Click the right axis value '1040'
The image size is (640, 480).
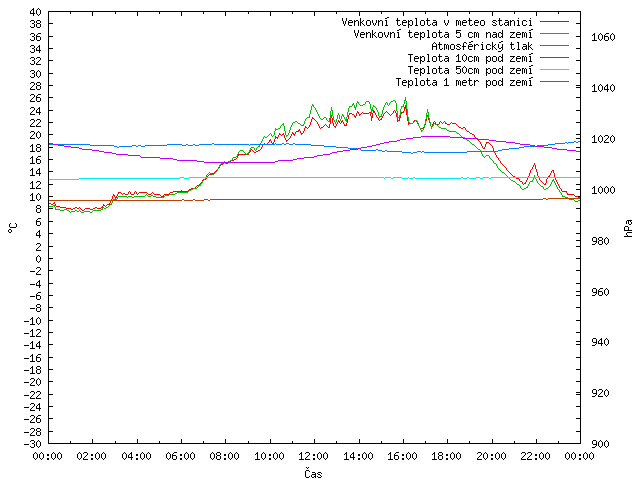603,88
